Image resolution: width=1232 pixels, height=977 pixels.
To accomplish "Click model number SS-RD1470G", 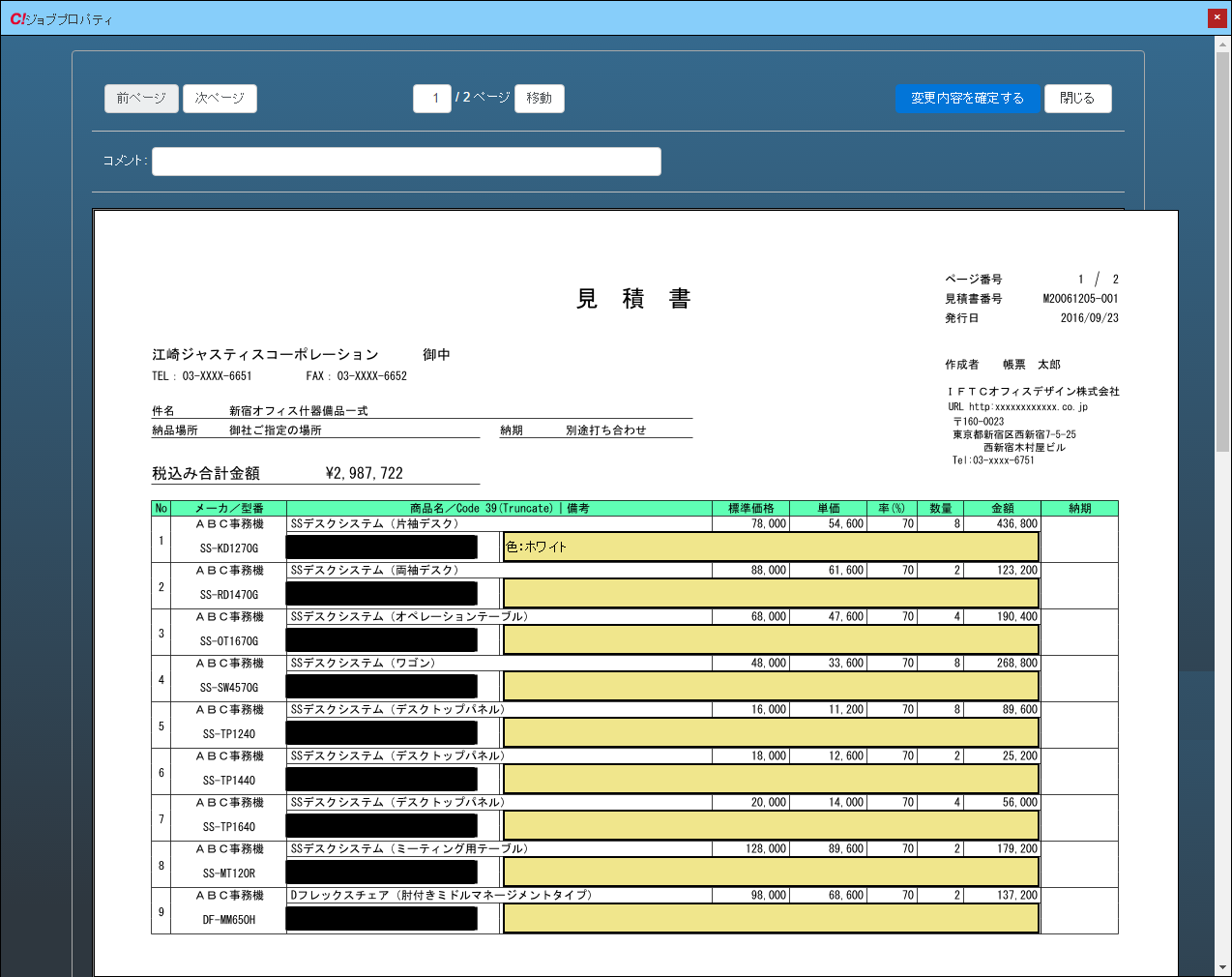I will [x=229, y=595].
